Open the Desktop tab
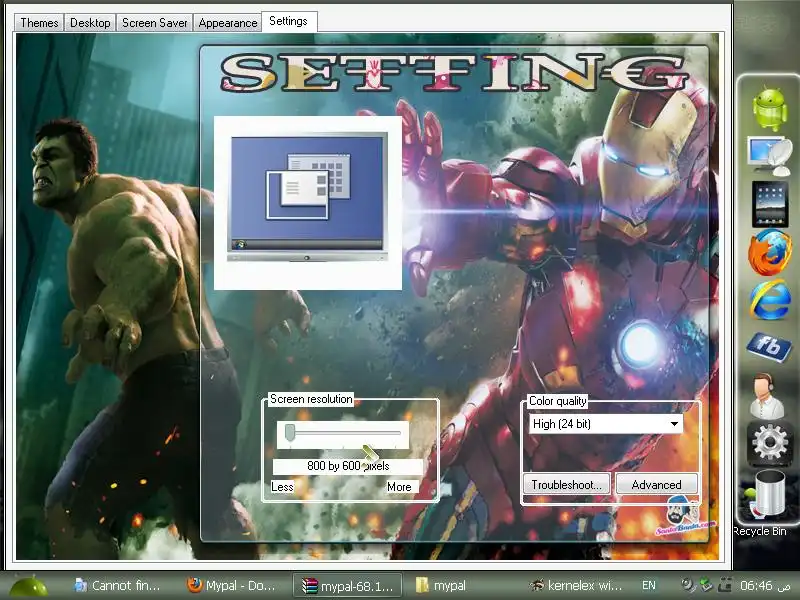Viewport: 800px width, 600px height. click(90, 23)
